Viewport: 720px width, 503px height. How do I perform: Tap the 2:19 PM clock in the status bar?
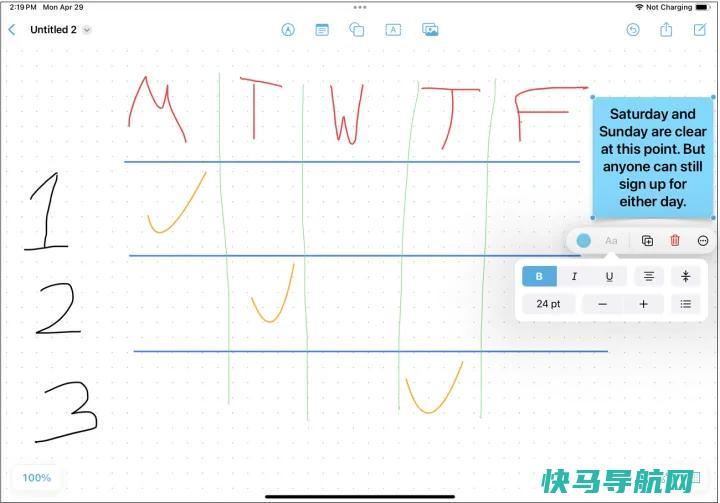[x=22, y=7]
